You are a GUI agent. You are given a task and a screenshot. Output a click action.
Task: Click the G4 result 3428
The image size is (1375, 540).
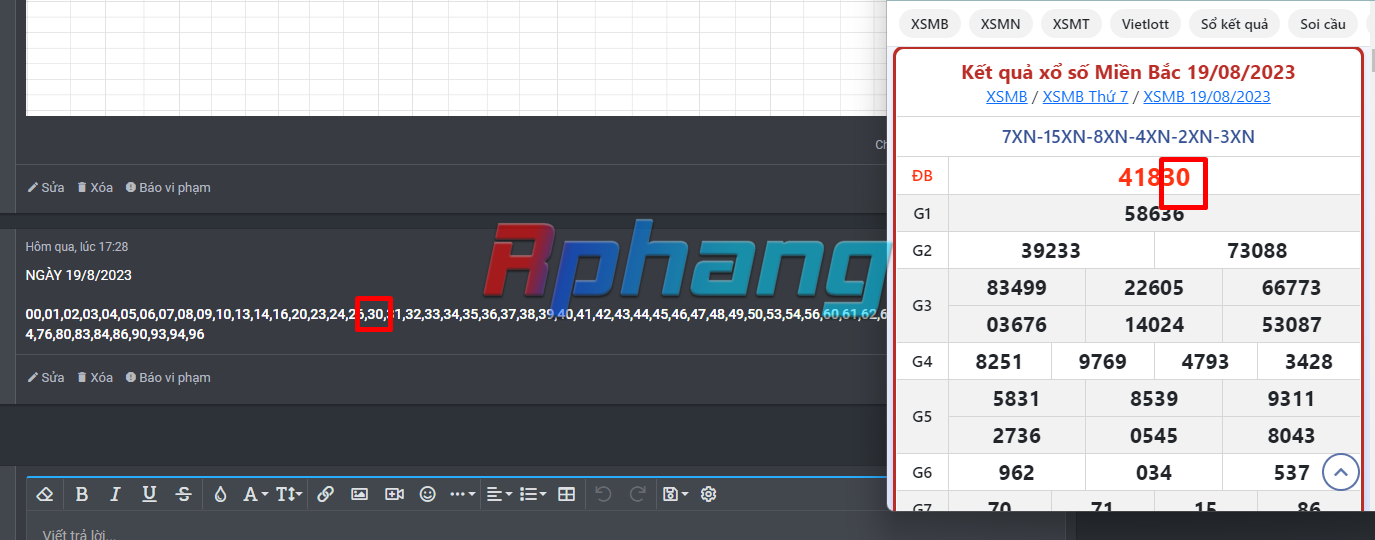(x=1309, y=362)
